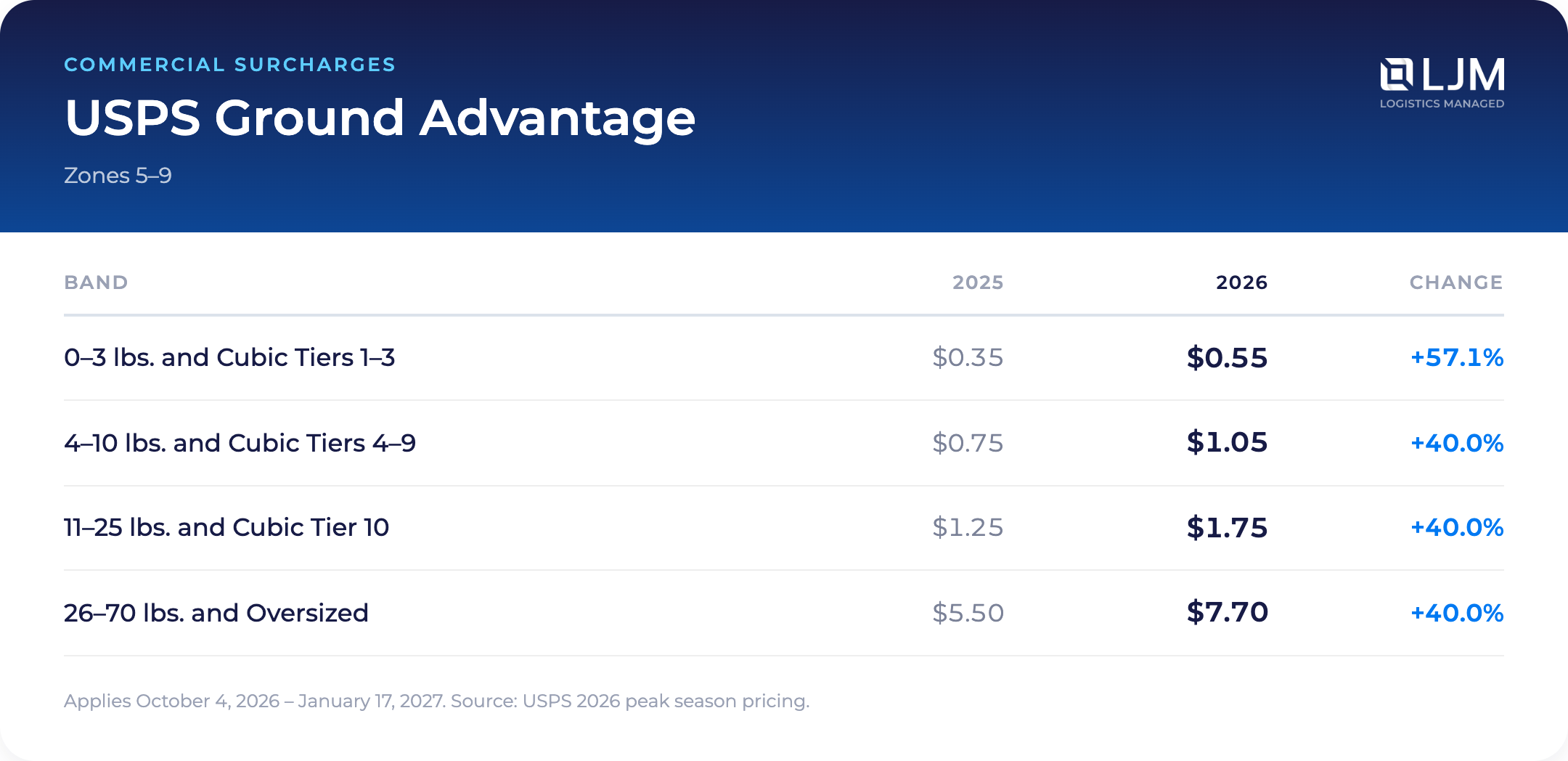Click the $5.50 2025 price
The height and width of the screenshot is (761, 1568).
click(968, 613)
